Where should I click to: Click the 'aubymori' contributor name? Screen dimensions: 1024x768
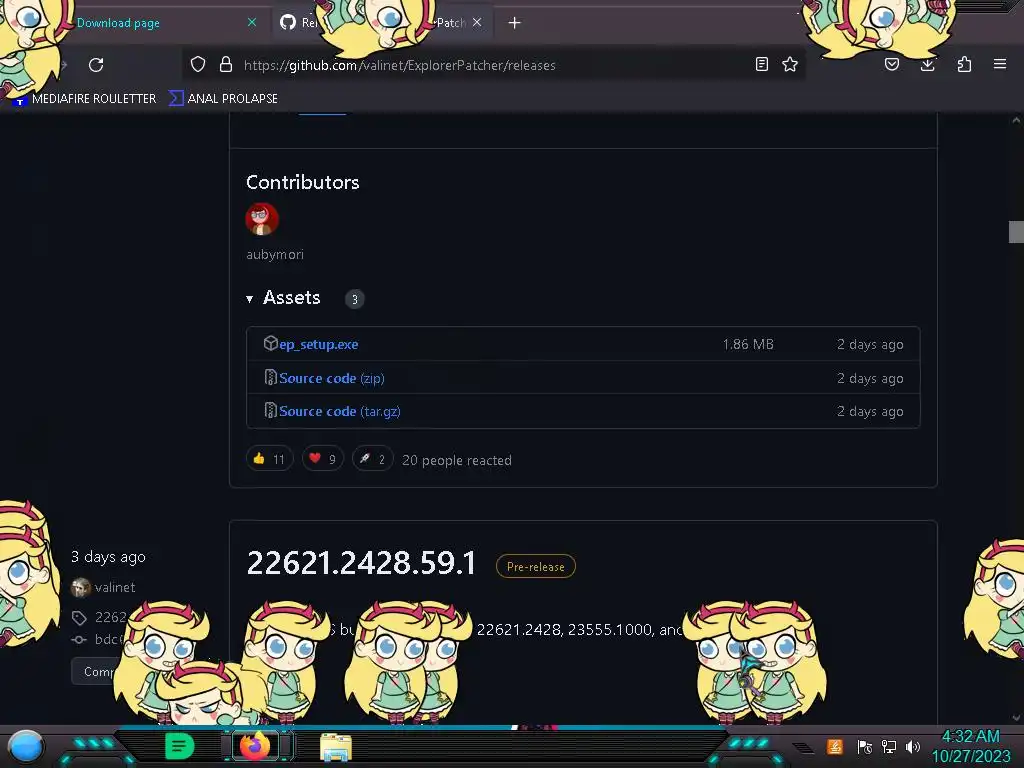(275, 255)
